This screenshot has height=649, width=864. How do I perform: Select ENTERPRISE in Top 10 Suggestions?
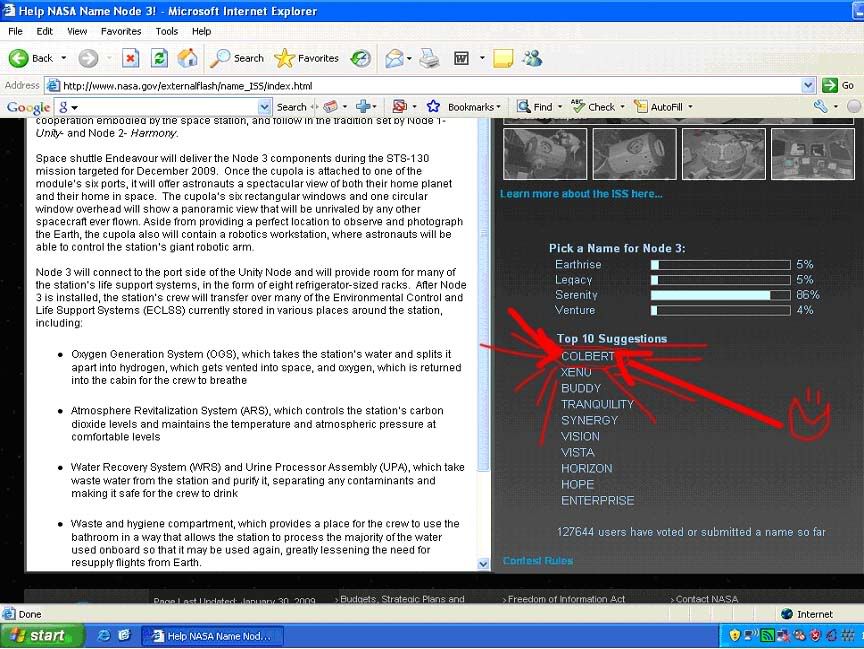coord(597,501)
